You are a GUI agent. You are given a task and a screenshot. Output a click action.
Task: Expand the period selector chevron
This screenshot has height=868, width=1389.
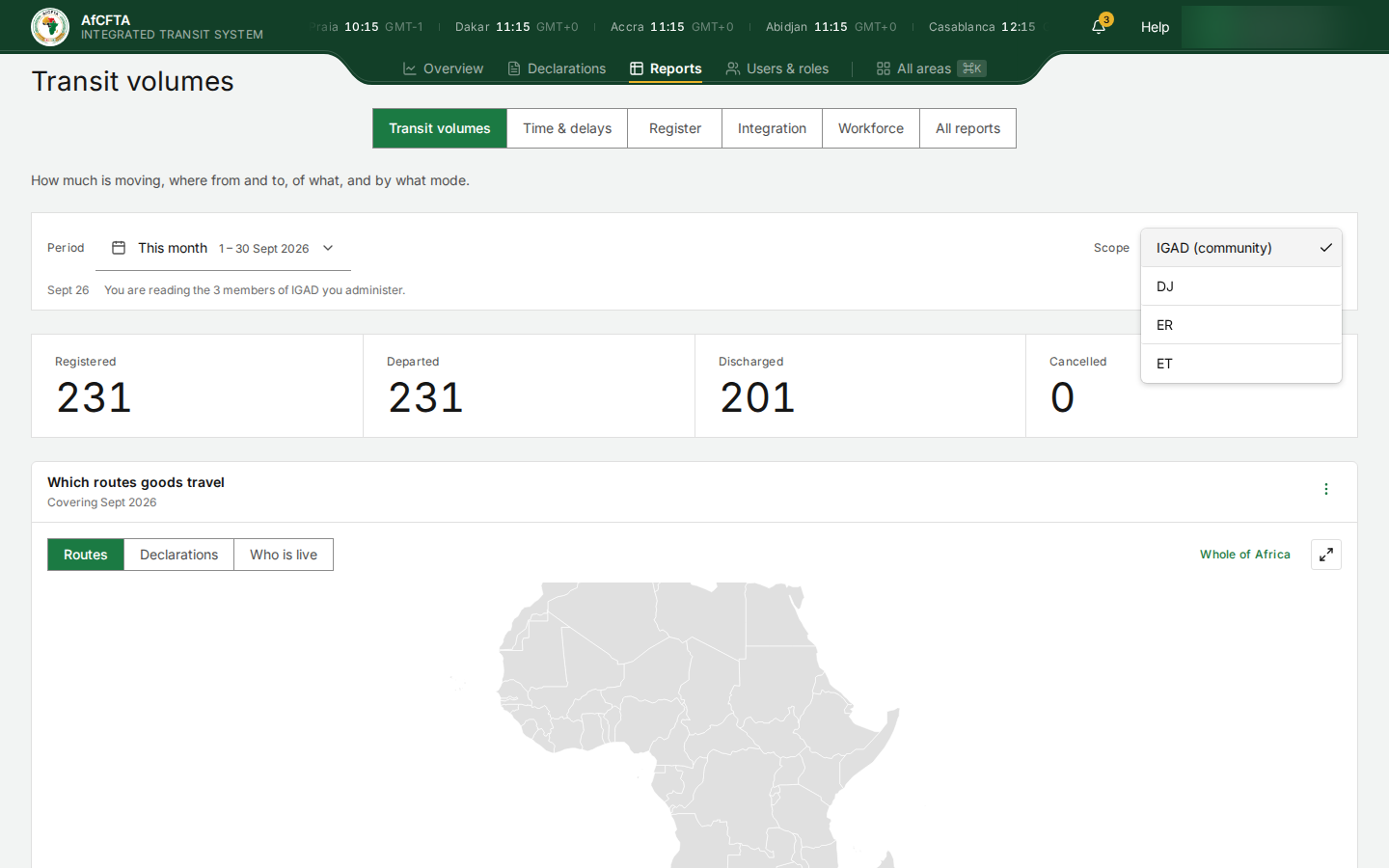pyautogui.click(x=328, y=248)
